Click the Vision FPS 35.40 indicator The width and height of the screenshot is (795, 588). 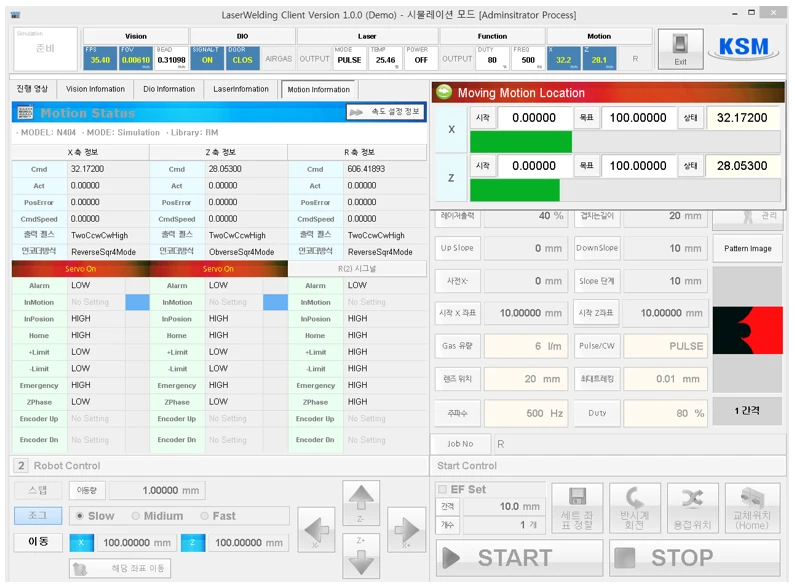100,57
